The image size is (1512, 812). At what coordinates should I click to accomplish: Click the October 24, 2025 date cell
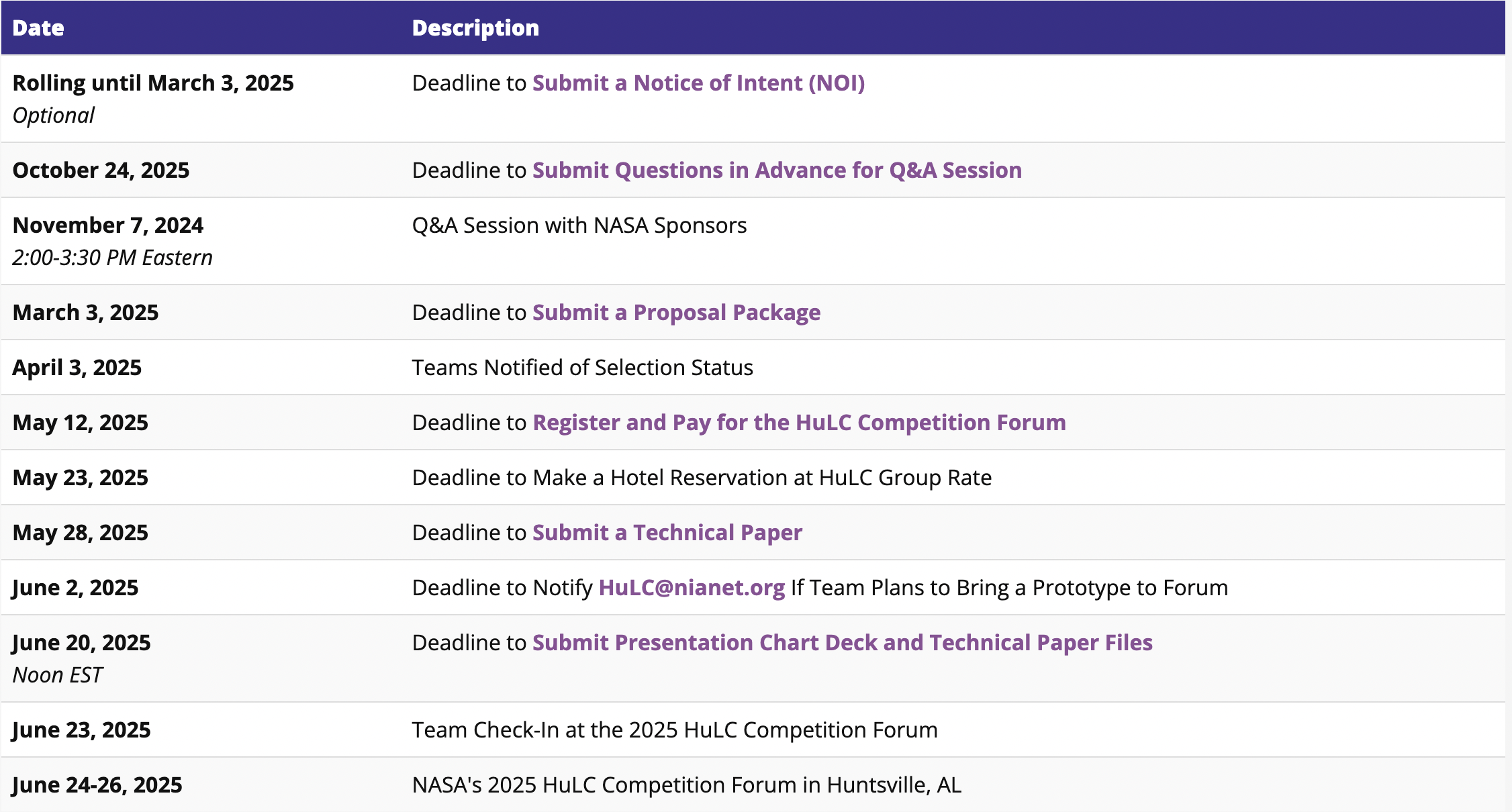point(101,170)
